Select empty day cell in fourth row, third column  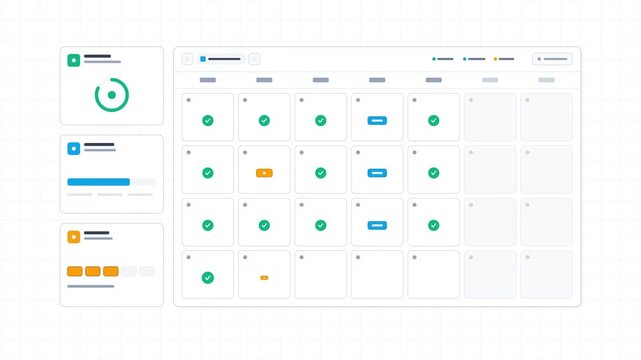click(320, 275)
